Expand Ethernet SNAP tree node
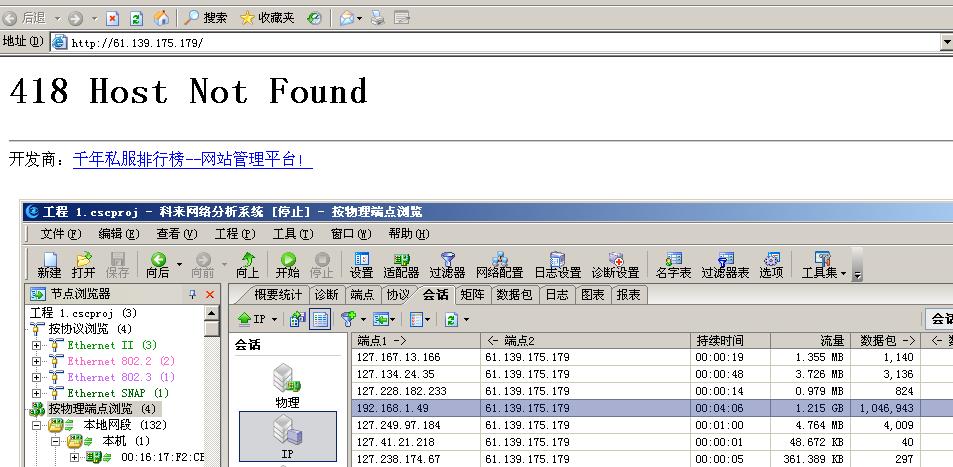The height and width of the screenshot is (467, 953). pos(36,393)
